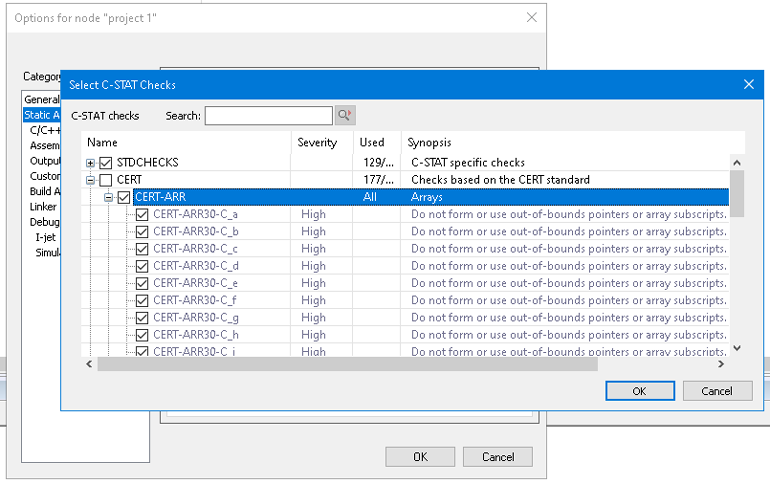Screen dimensions: 770x484
Task: Expand the STDCHECKS tree node
Action: pos(91,163)
